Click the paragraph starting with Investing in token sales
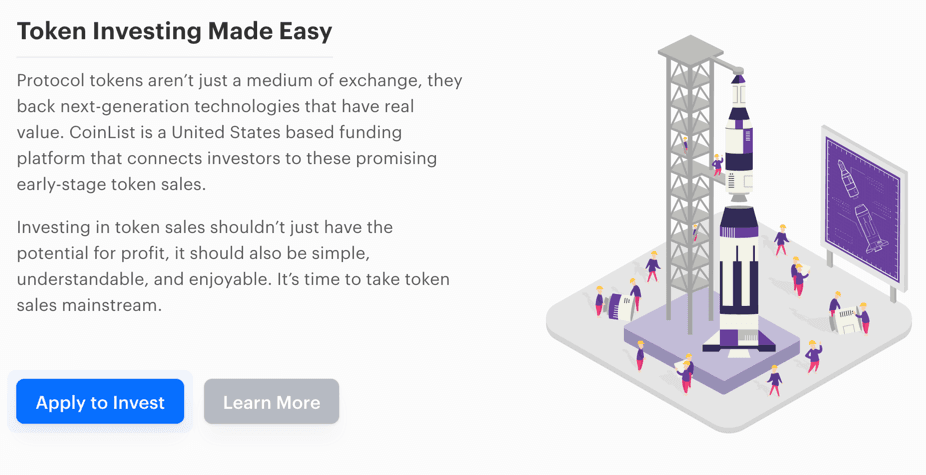926x475 pixels. 233,266
